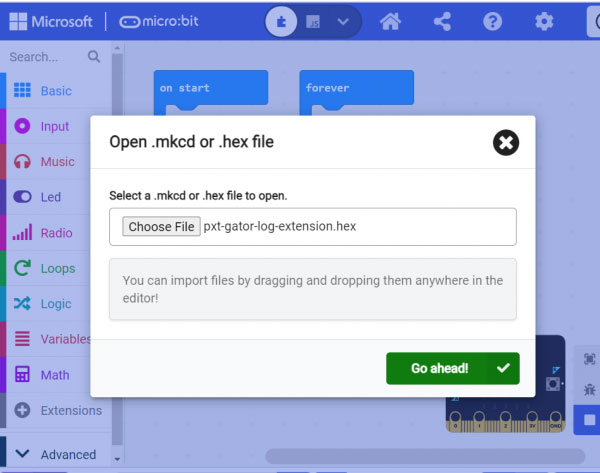Click the Choose File button

point(161,227)
